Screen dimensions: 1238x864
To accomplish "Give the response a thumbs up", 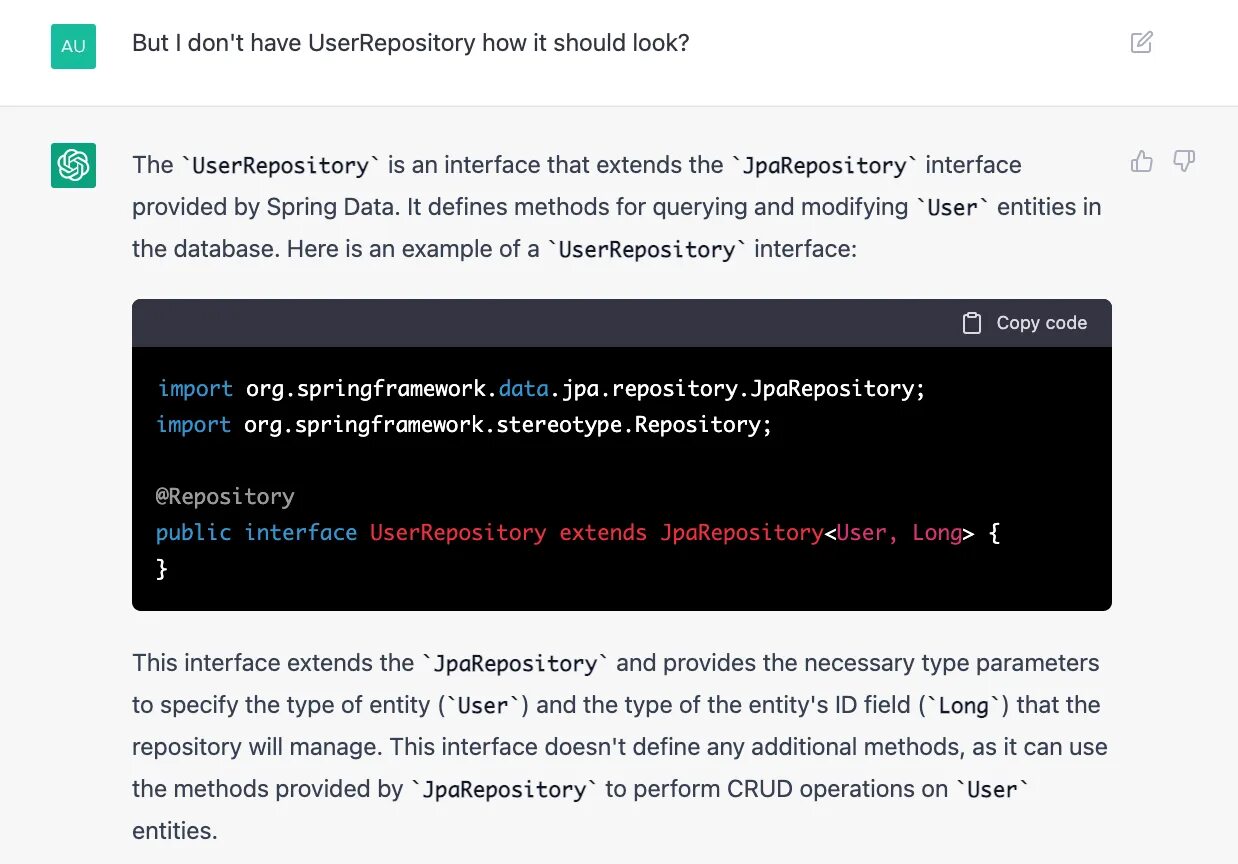I will [x=1142, y=161].
